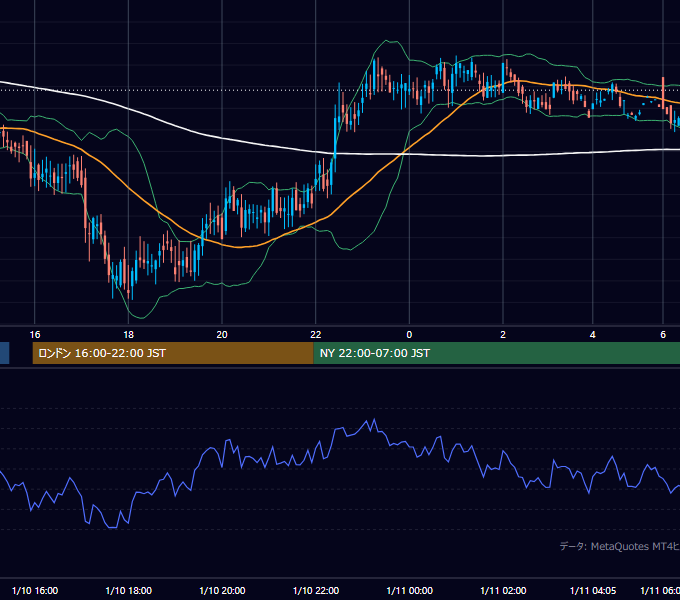Image resolution: width=680 pixels, height=600 pixels.
Task: Click the hour 22 axis tick label
Action: tap(316, 335)
